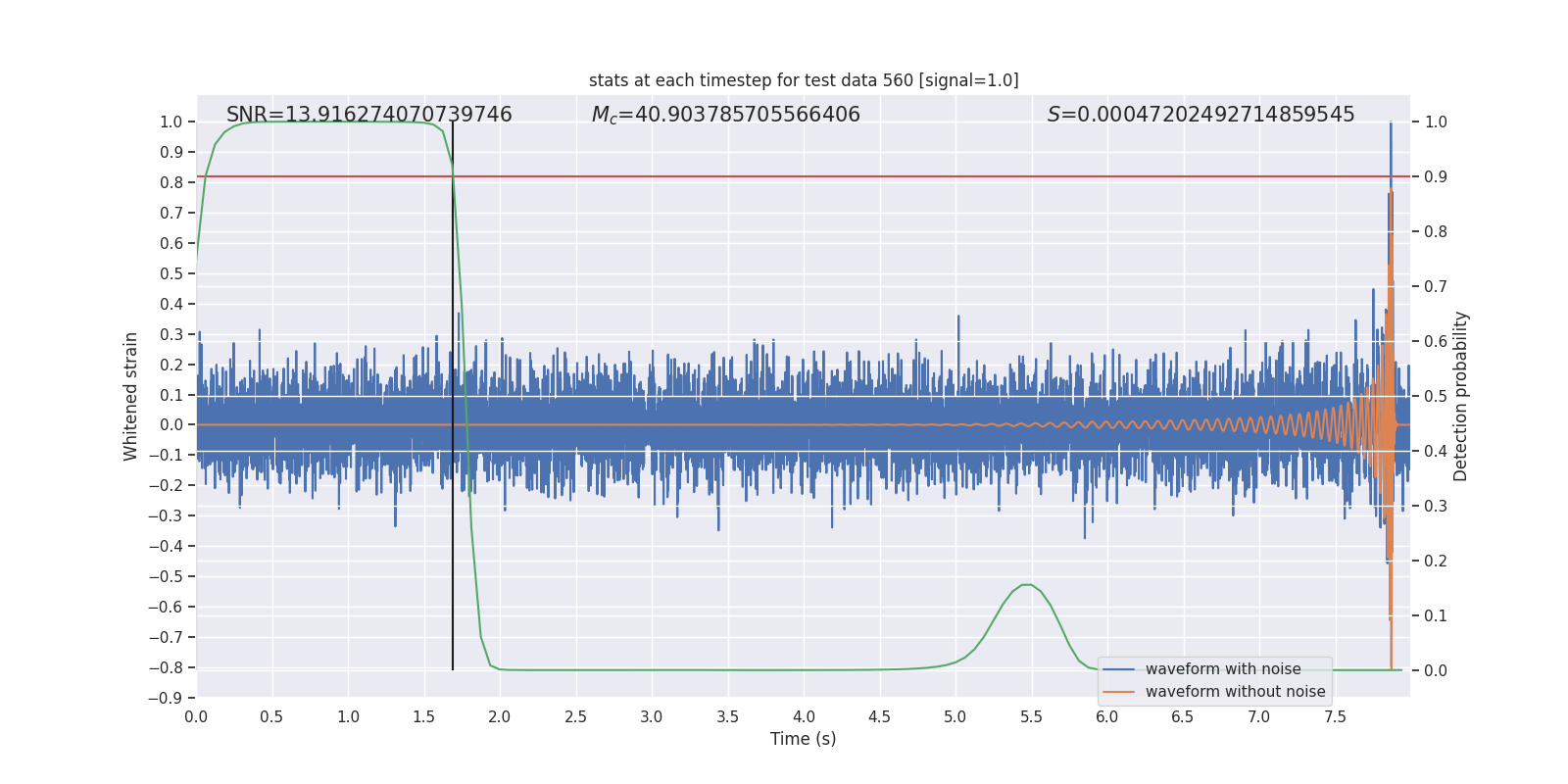1568x784 pixels.
Task: Click Whitened strain tick label 1.0
Action: [171, 122]
